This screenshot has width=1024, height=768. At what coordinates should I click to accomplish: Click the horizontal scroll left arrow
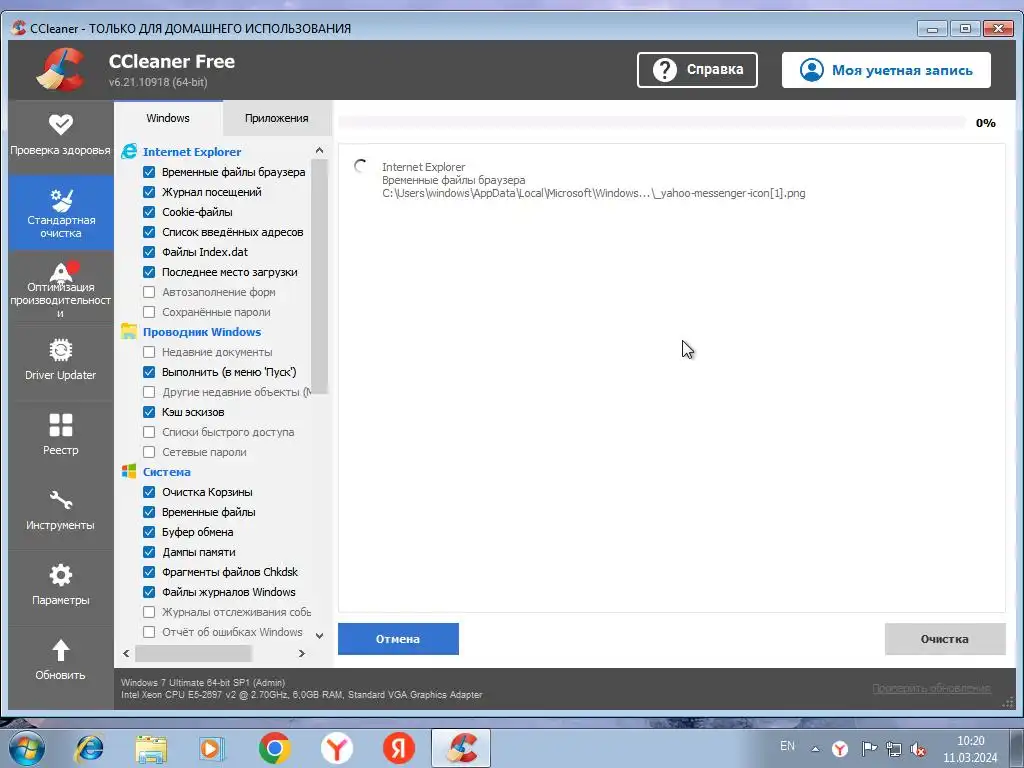(126, 653)
